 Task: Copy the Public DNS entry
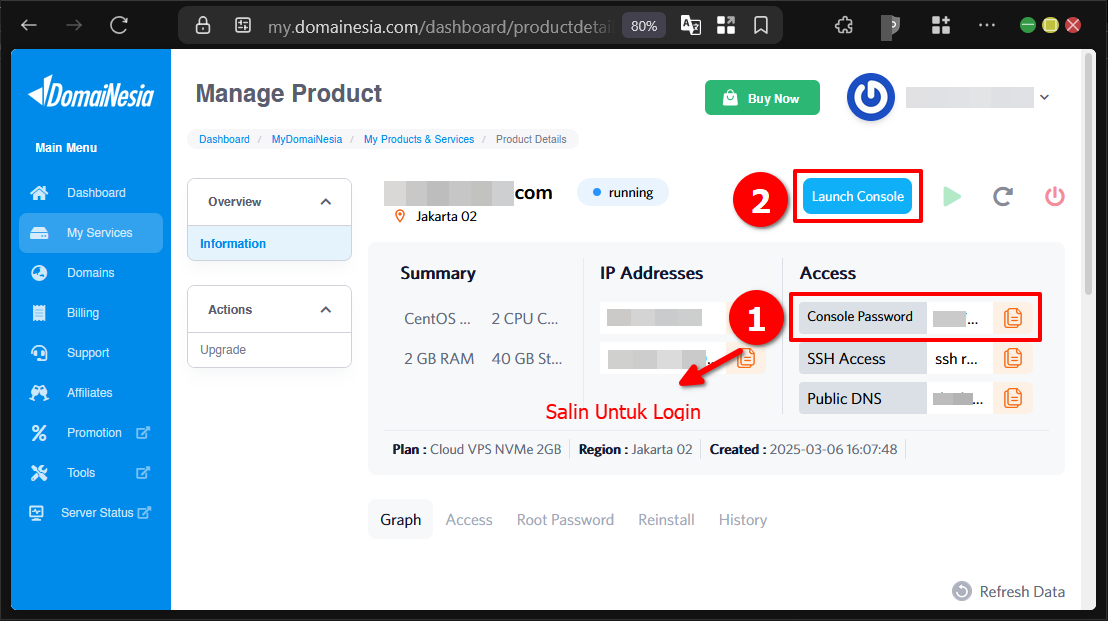[x=1013, y=397]
